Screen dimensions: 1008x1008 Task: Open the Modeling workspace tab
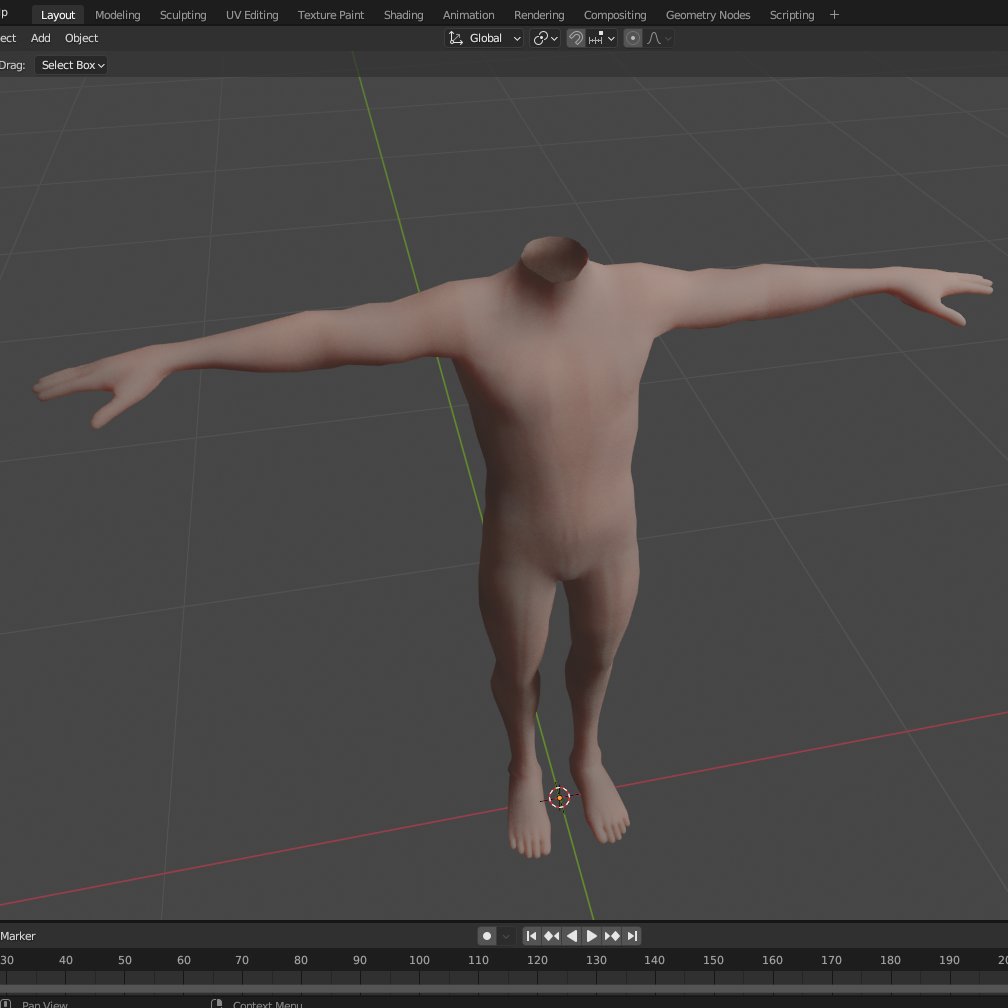(118, 15)
